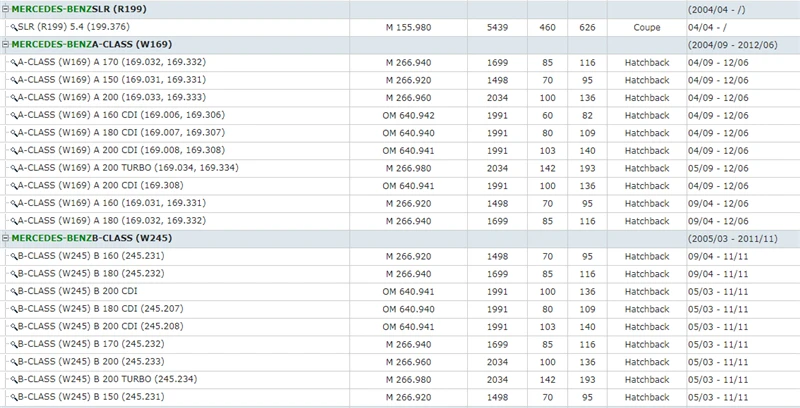The height and width of the screenshot is (408, 800).
Task: Open the MERCEDES-BENZ B-CLASS (W245) header link
Action: [x=91, y=238]
